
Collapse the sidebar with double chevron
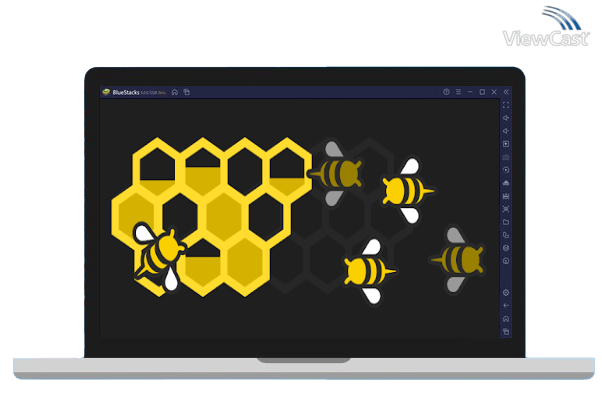pos(506,92)
